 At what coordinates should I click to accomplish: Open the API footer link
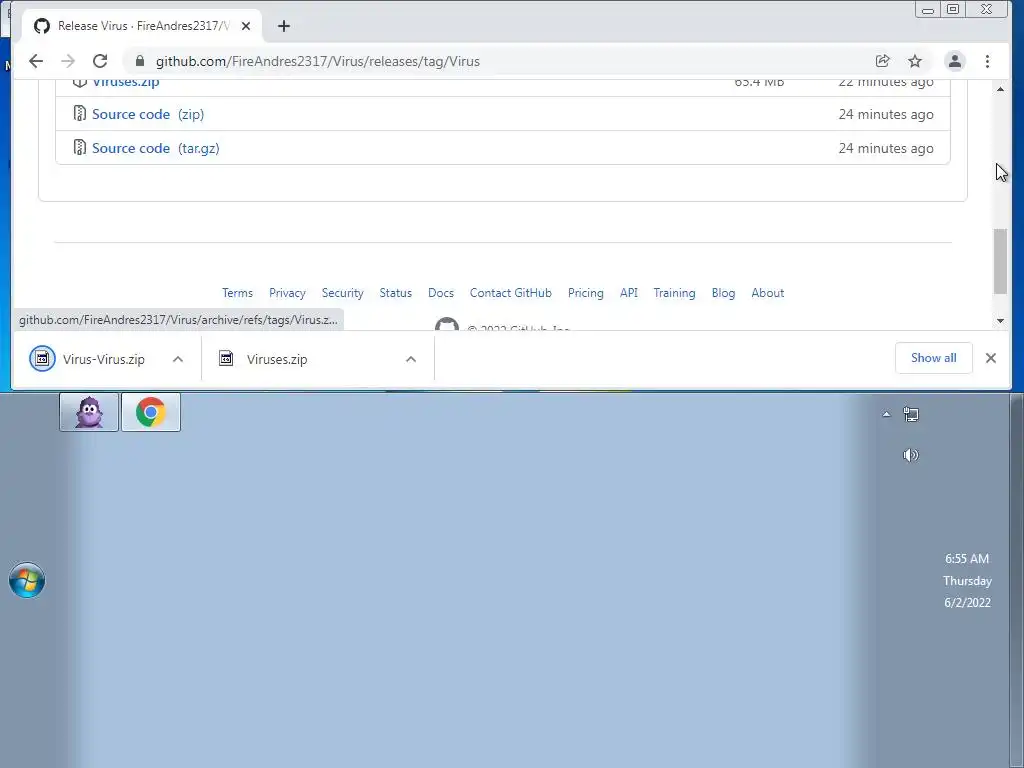pos(629,293)
